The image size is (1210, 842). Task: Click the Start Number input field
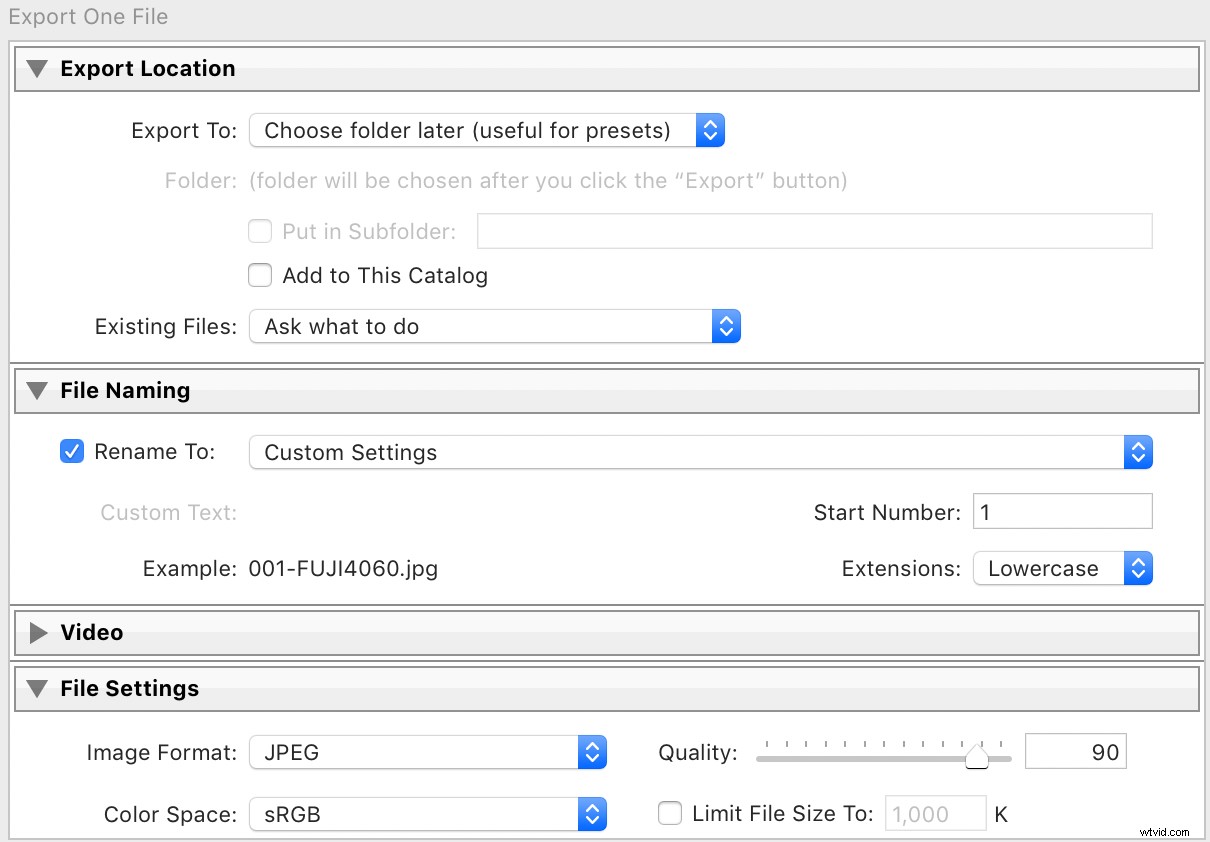[x=1062, y=512]
